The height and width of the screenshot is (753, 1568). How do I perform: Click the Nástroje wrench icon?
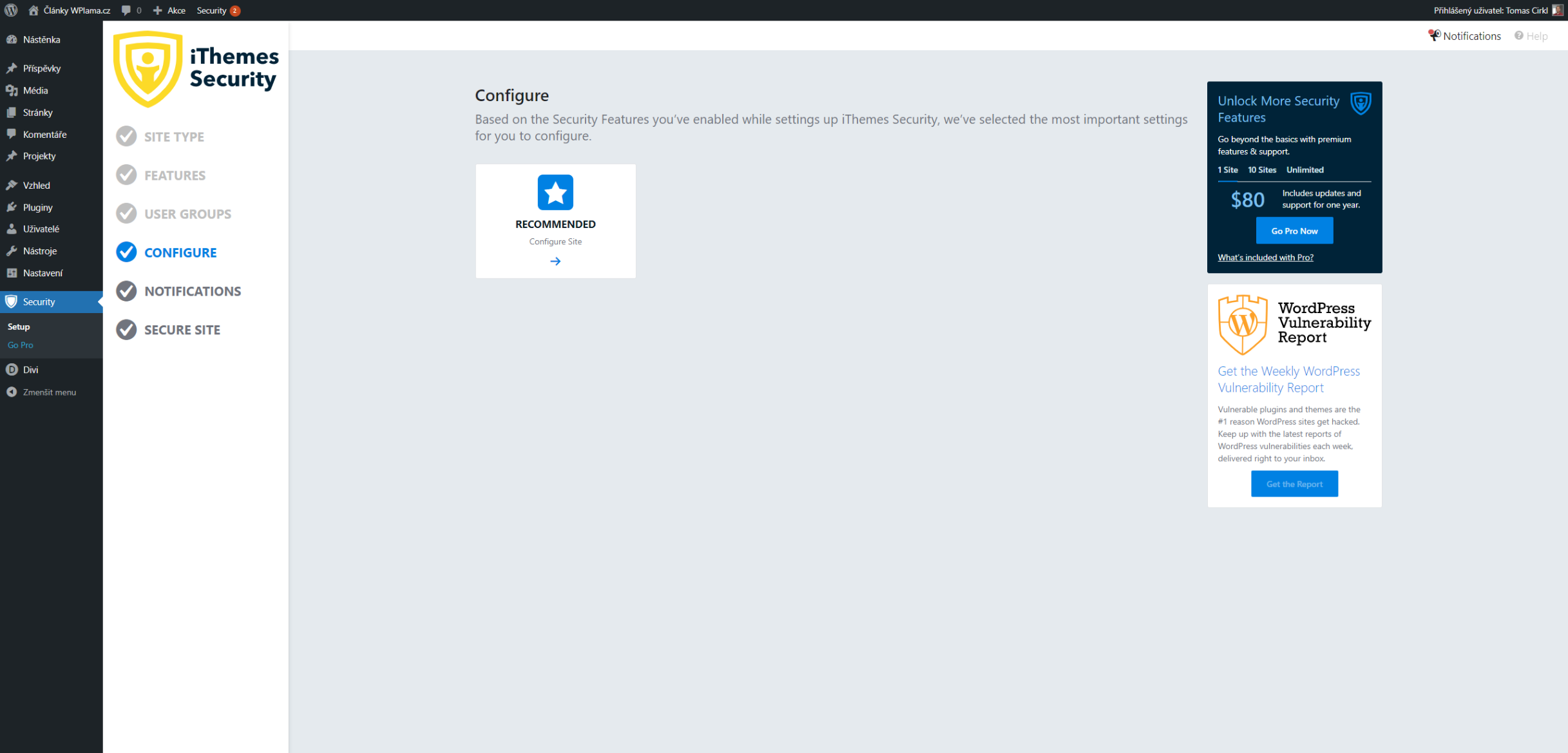(12, 251)
